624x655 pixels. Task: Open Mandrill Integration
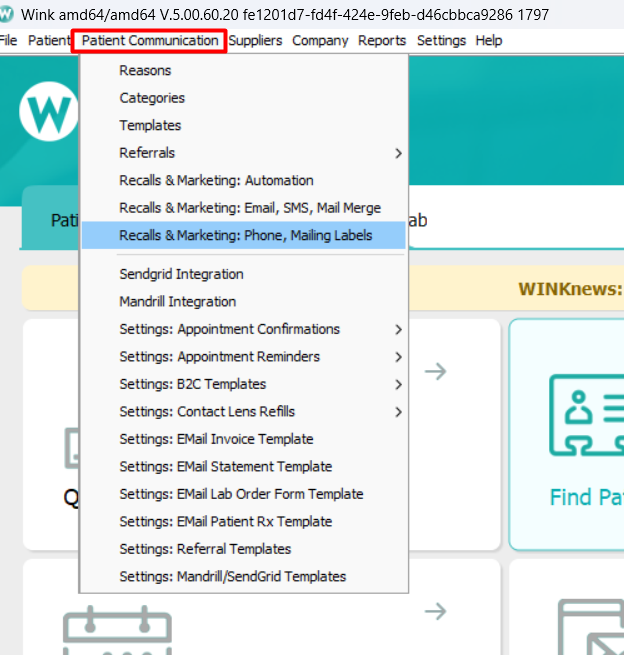tap(244, 302)
